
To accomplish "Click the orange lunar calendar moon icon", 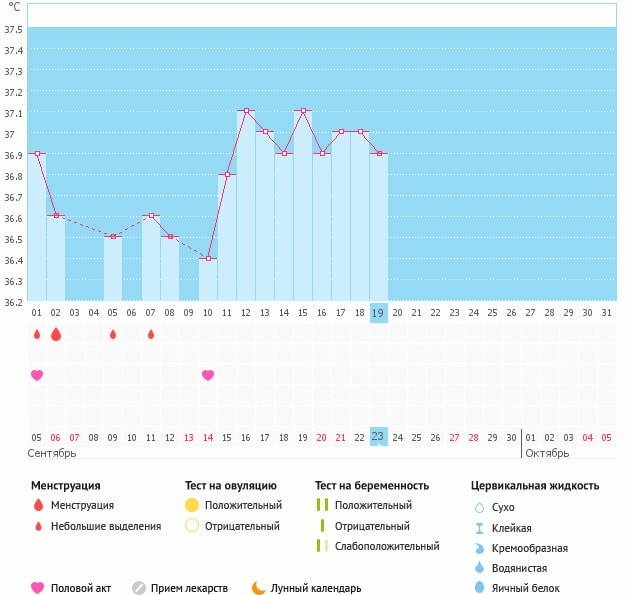I will (259, 588).
